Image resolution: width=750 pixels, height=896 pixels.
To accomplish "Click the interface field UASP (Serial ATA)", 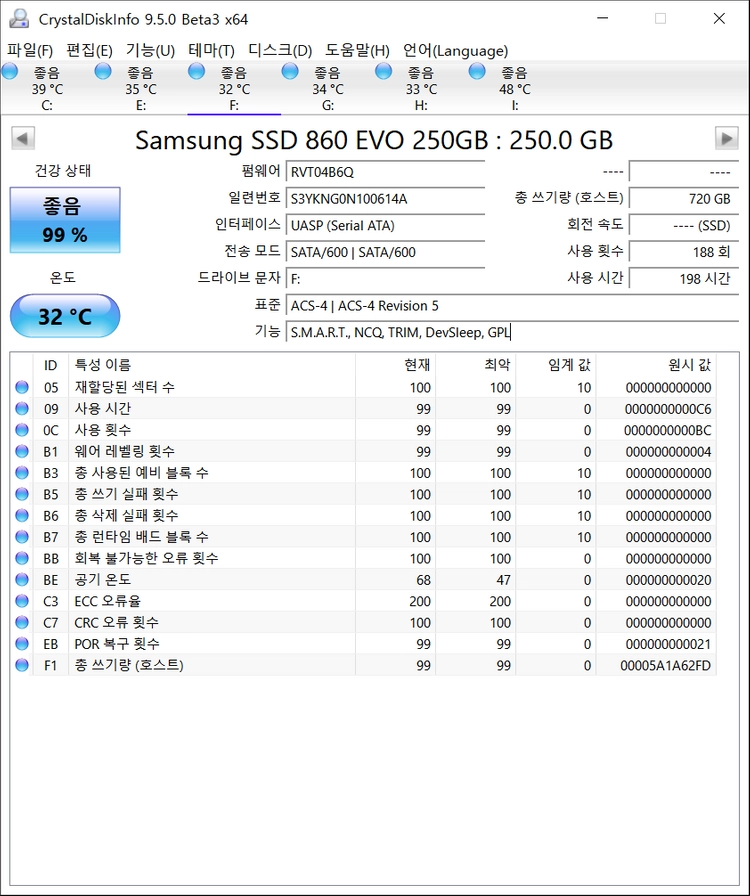I will click(x=385, y=225).
